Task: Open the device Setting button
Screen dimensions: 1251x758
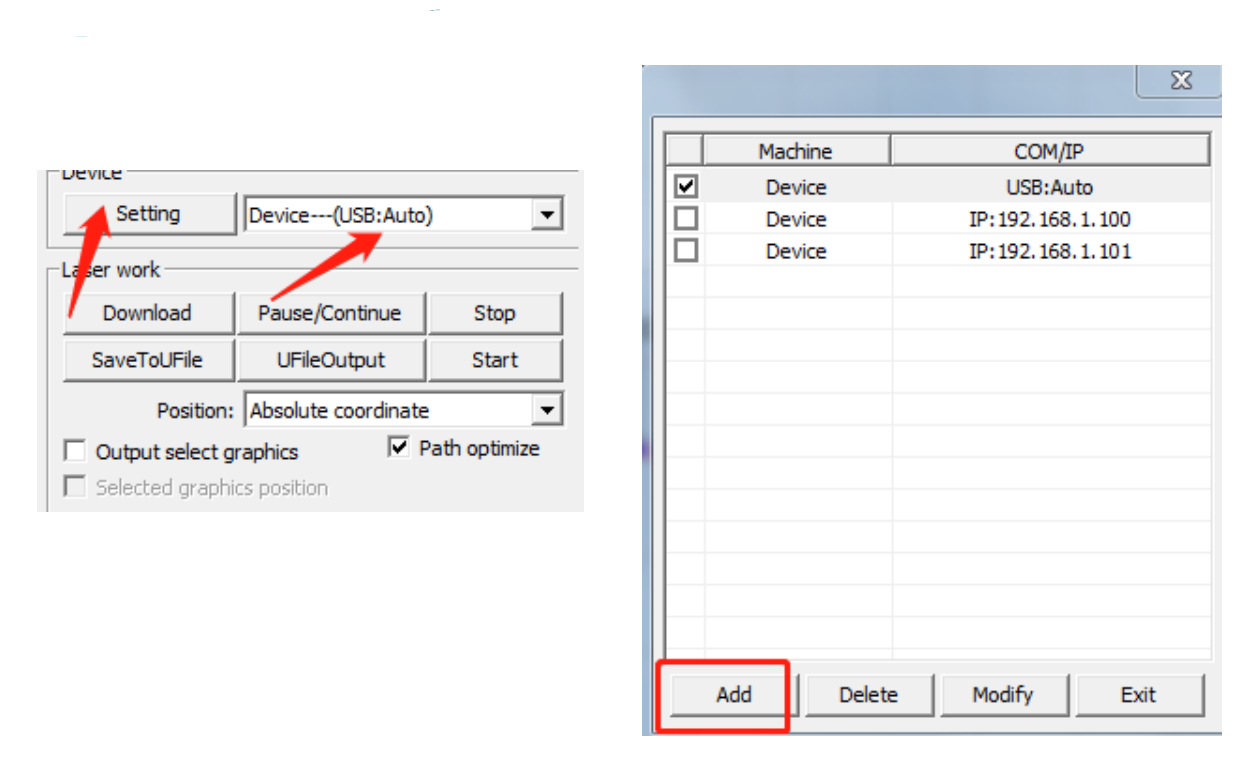Action: (x=149, y=214)
